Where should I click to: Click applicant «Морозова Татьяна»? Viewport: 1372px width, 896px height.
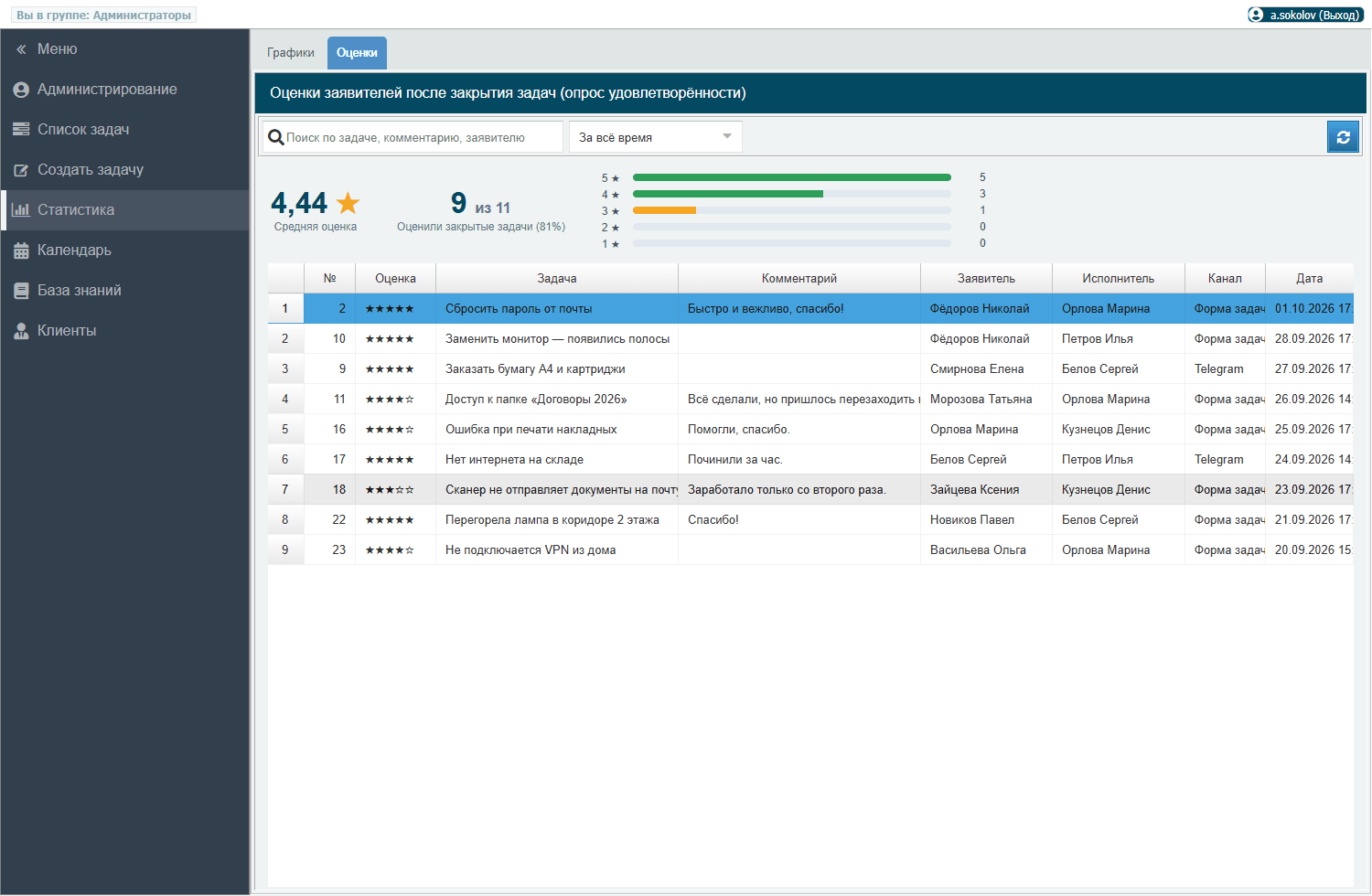coord(981,400)
